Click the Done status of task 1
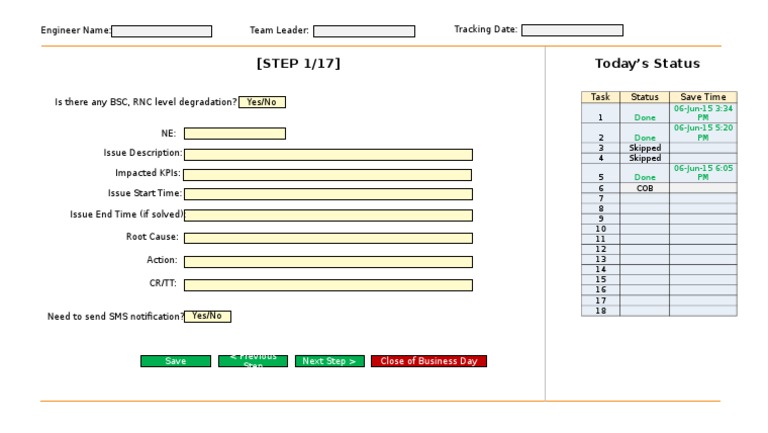The height and width of the screenshot is (433, 768). pos(645,118)
